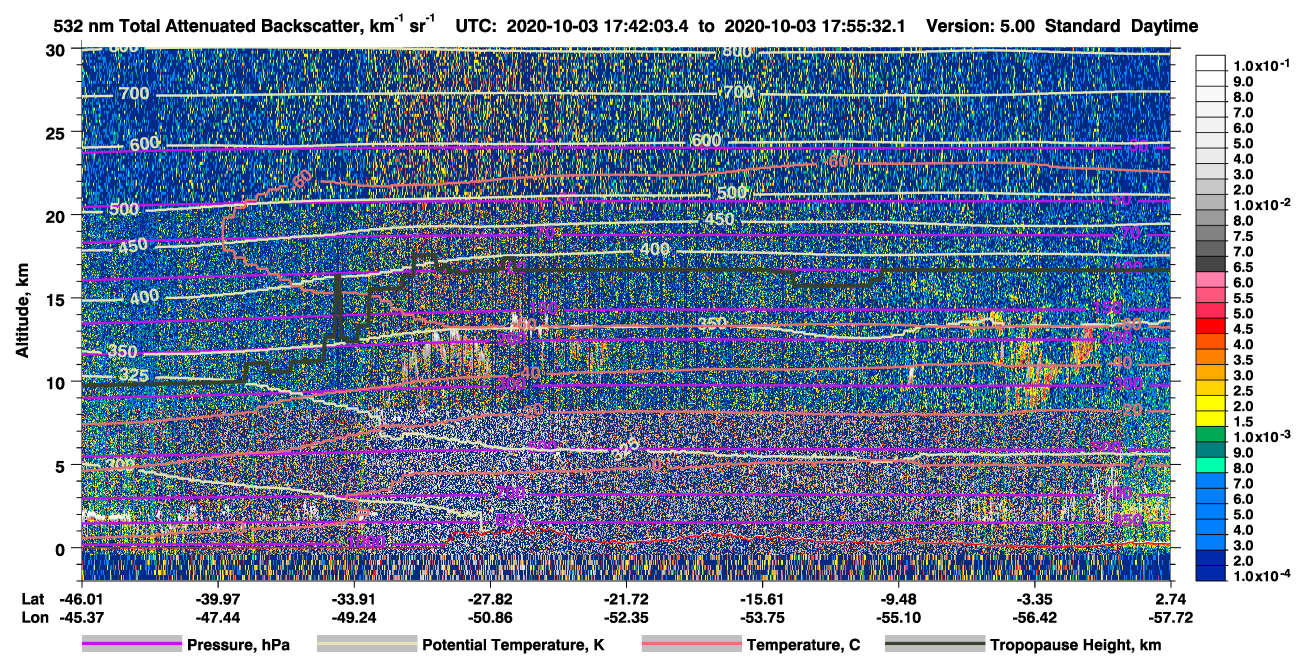The height and width of the screenshot is (667, 1300).
Task: Click the 'Daytime' label in the title
Action: tap(1164, 27)
